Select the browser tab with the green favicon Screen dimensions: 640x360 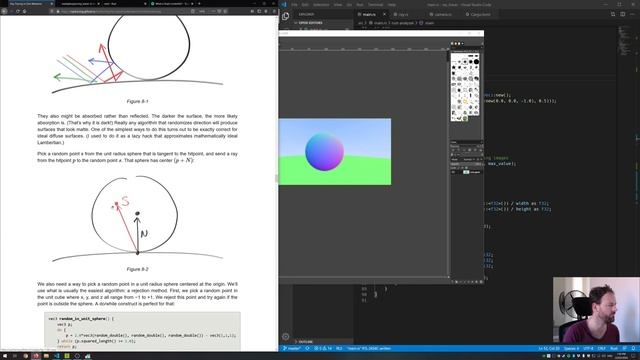171,4
